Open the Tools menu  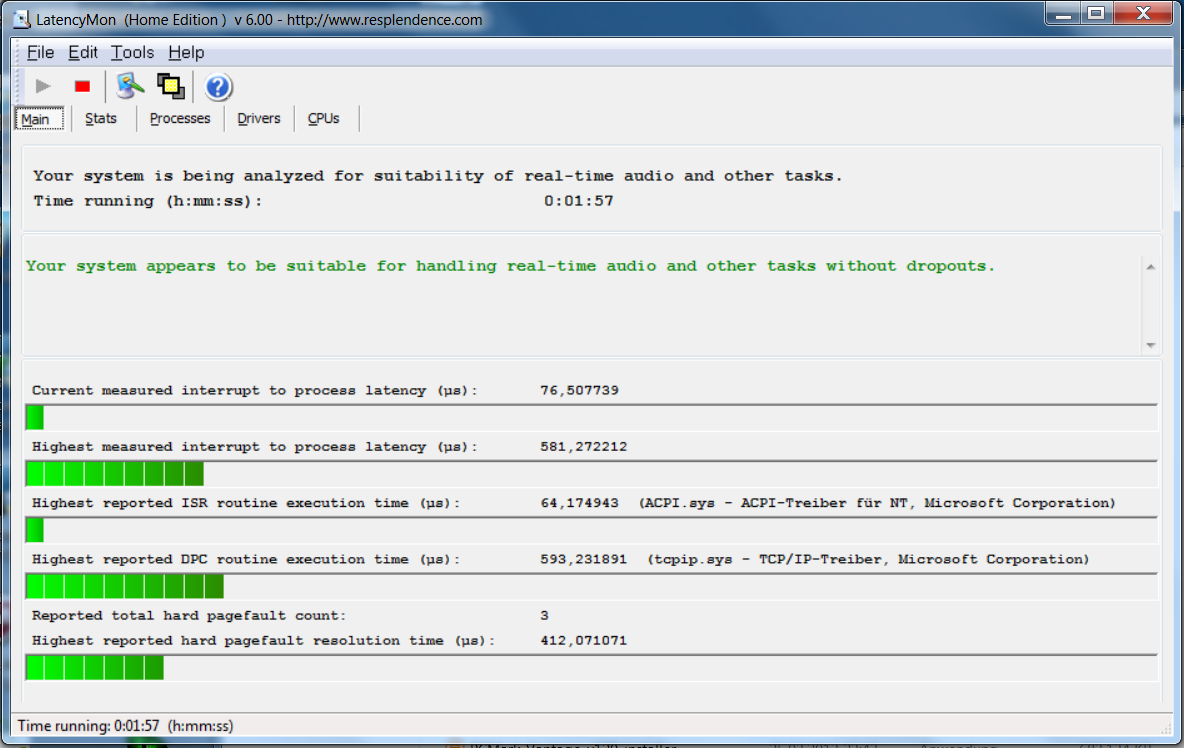click(x=132, y=52)
